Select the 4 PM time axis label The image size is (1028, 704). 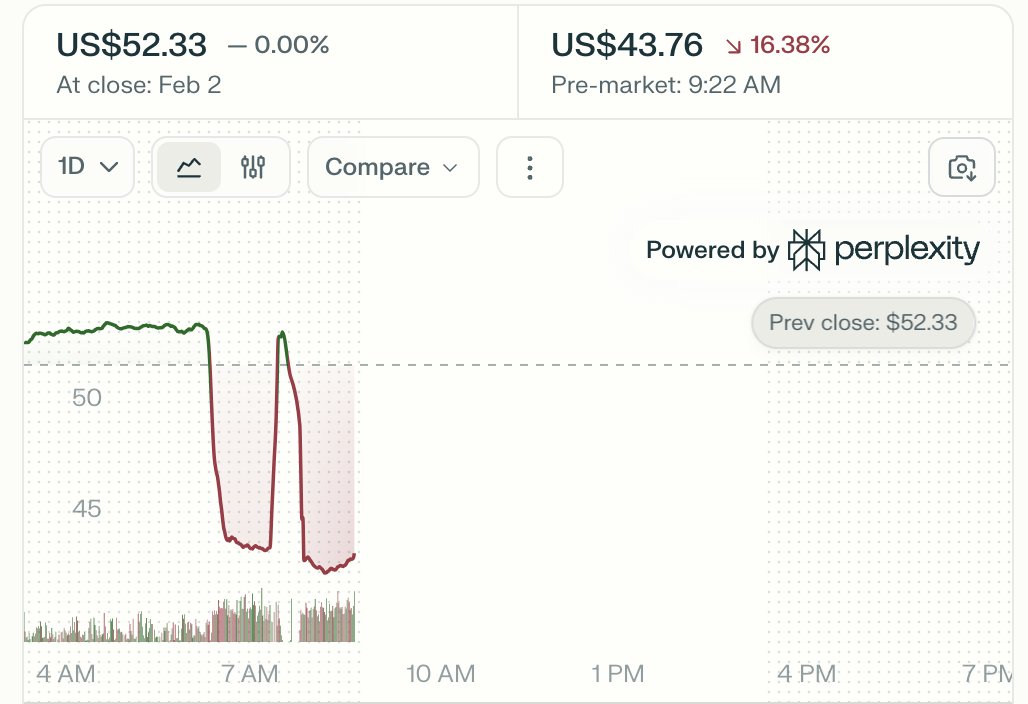[x=806, y=674]
